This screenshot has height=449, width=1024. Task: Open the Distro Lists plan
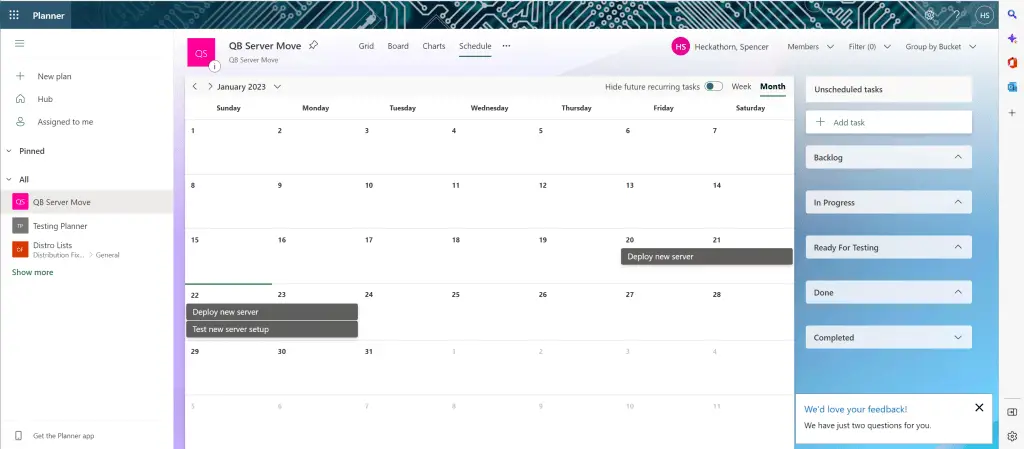pyautogui.click(x=52, y=245)
